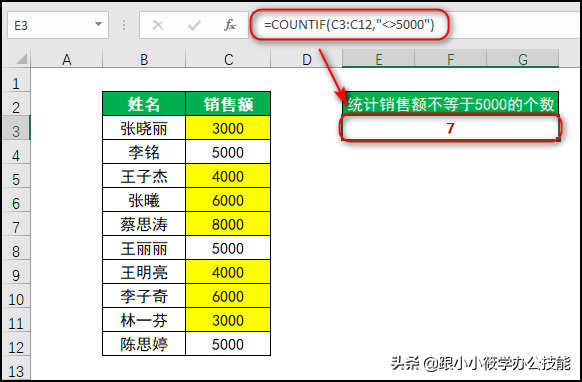Select cell containing 张晓丽
Screen dimensions: 582x382
(x=144, y=128)
